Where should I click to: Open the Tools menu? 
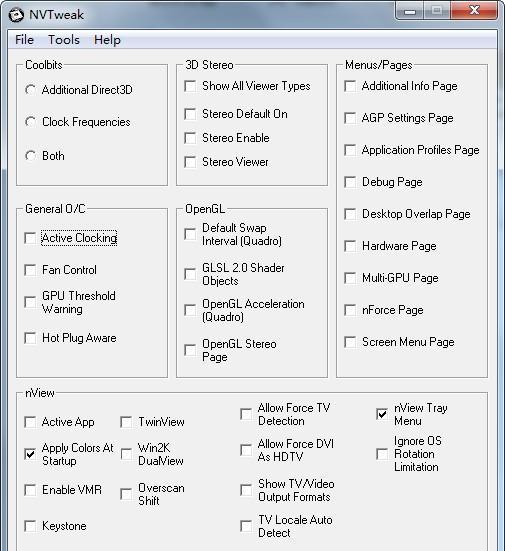coord(64,40)
